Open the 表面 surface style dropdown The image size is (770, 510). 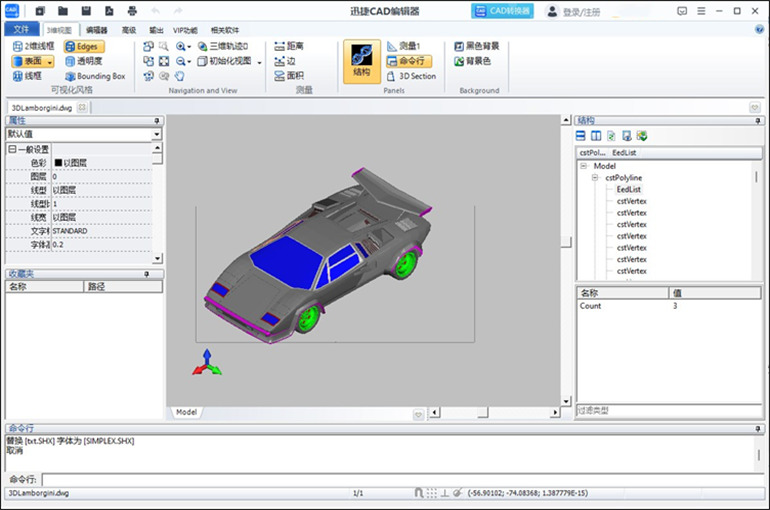point(50,62)
